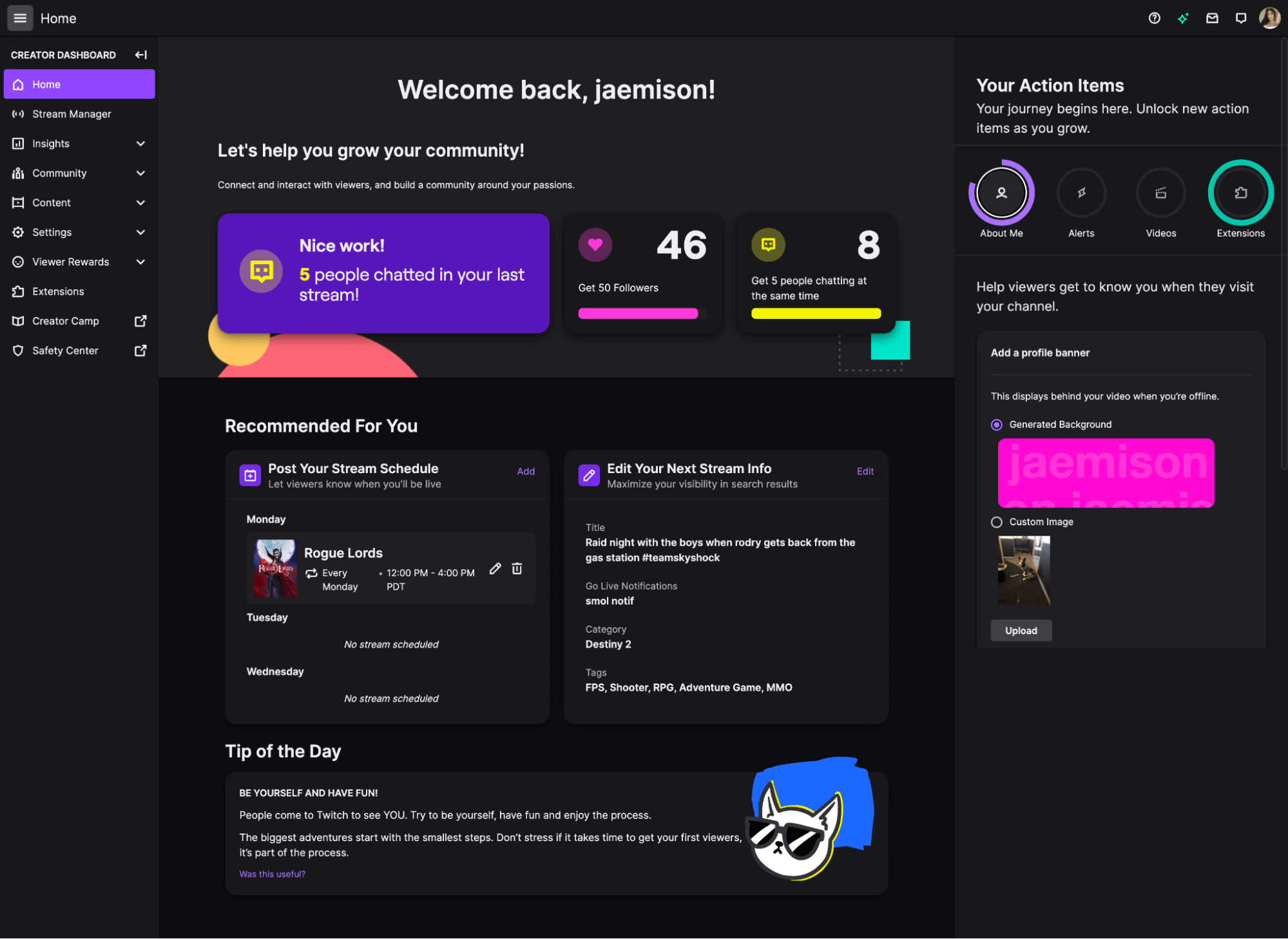
Task: Click the Upload button for profile banner
Action: 1021,630
